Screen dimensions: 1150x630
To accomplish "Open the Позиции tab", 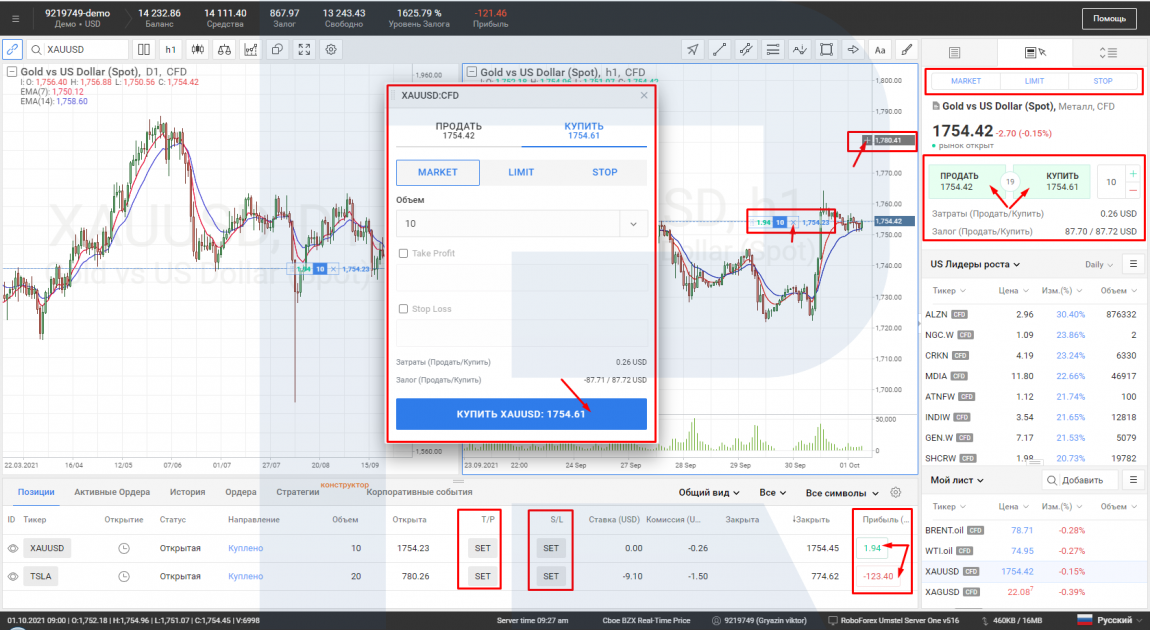I will click(36, 492).
